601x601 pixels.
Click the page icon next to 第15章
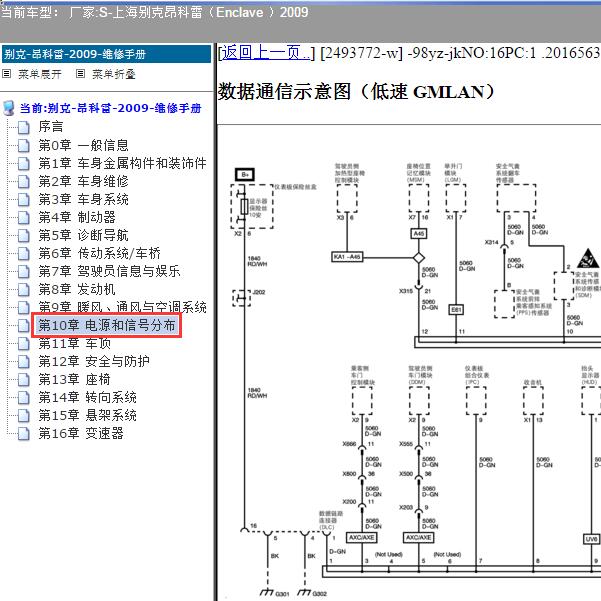coord(24,415)
